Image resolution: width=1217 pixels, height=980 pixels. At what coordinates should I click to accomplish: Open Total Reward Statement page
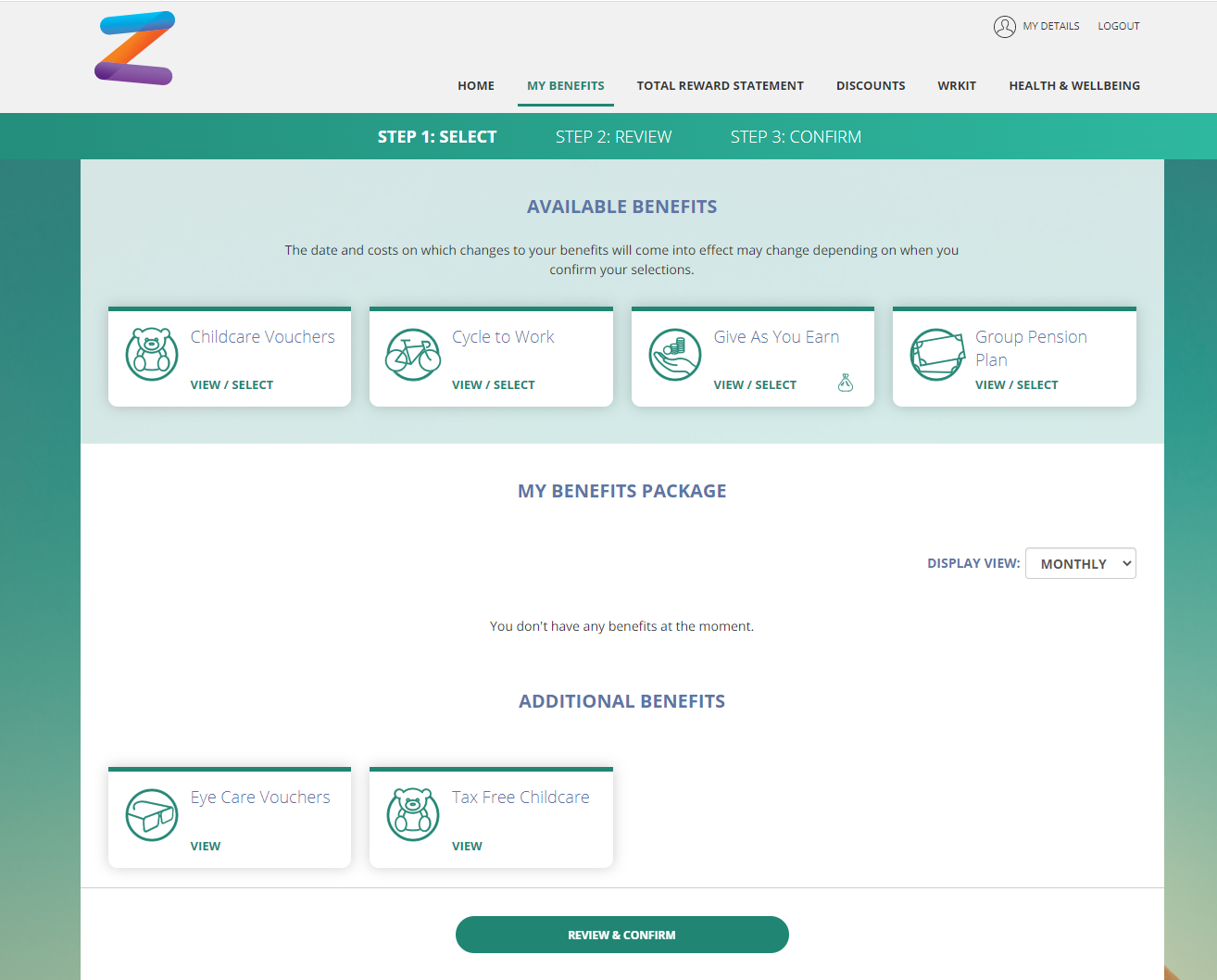click(721, 85)
